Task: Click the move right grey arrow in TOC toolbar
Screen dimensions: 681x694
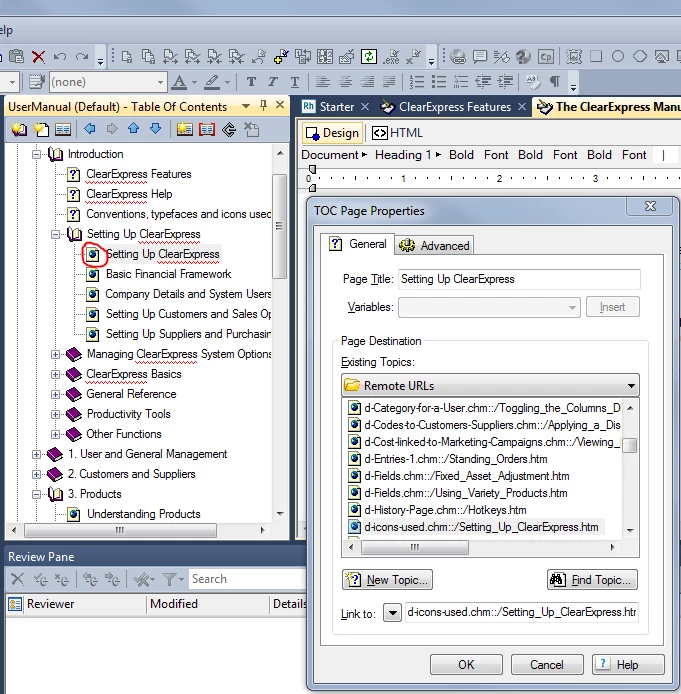Action: [112, 129]
